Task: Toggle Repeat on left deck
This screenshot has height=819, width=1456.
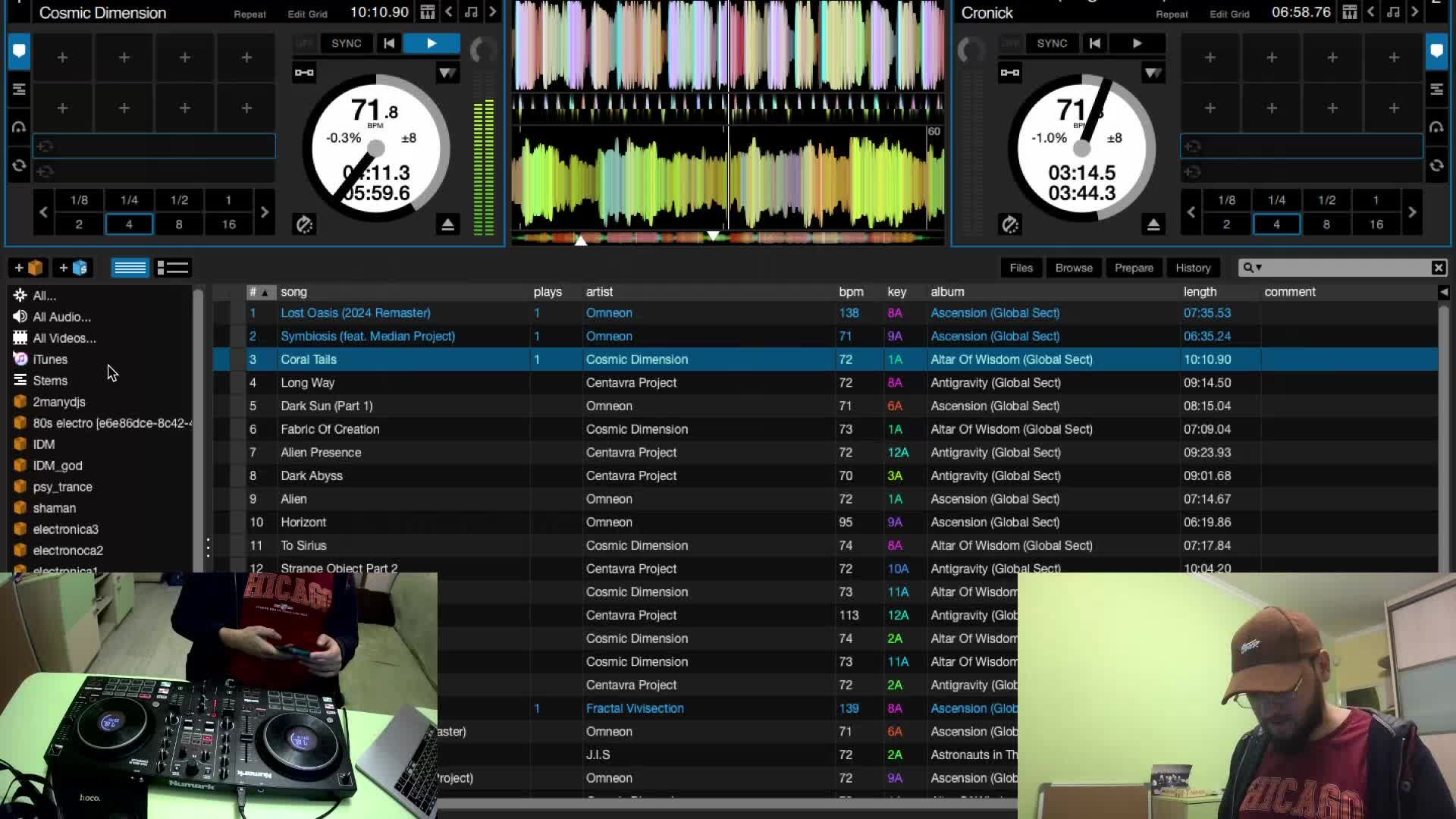Action: (249, 14)
